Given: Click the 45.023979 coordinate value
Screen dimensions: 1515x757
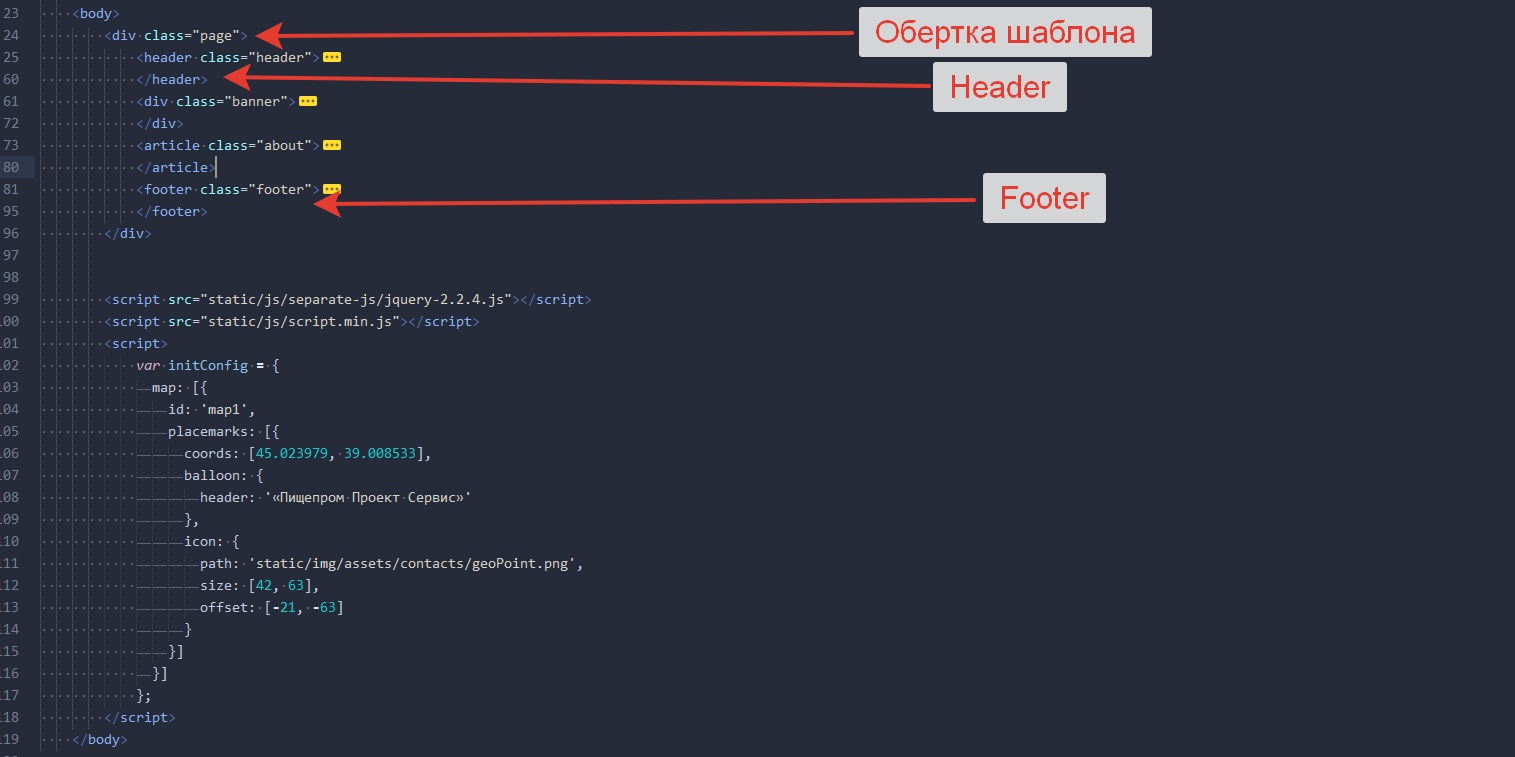Looking at the screenshot, I should 291,454.
